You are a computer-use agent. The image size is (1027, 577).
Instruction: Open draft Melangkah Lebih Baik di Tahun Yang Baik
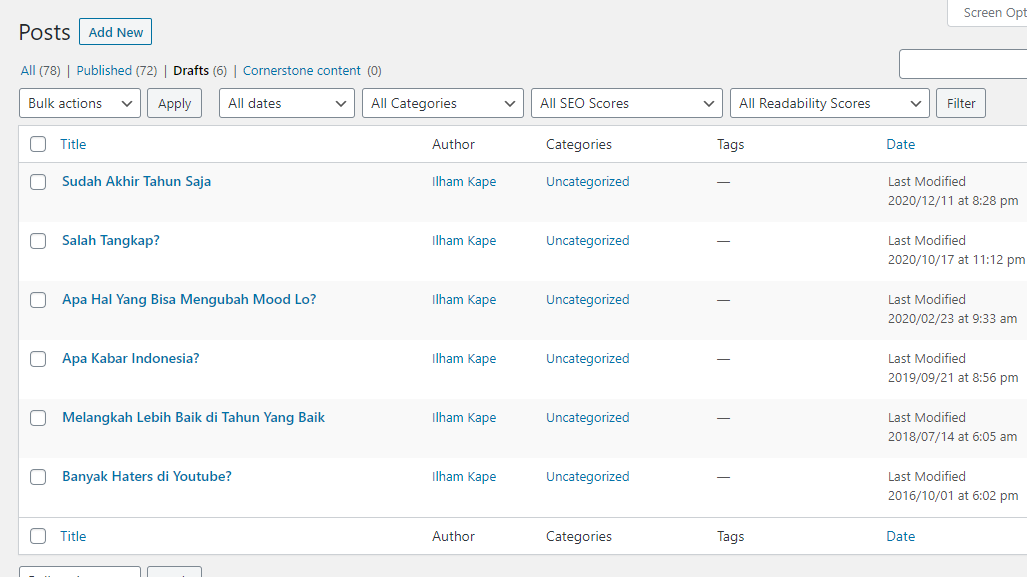(193, 418)
